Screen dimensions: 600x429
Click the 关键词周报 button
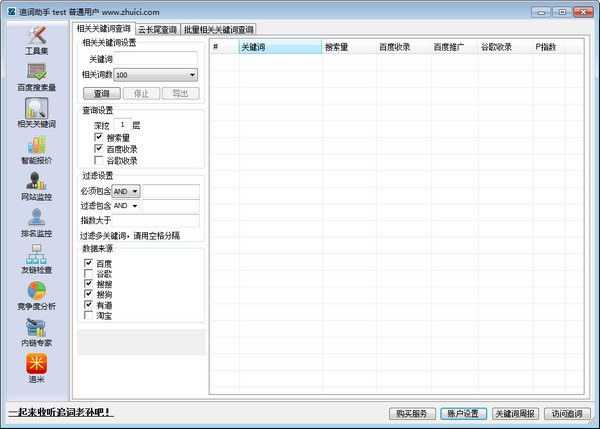coord(515,413)
